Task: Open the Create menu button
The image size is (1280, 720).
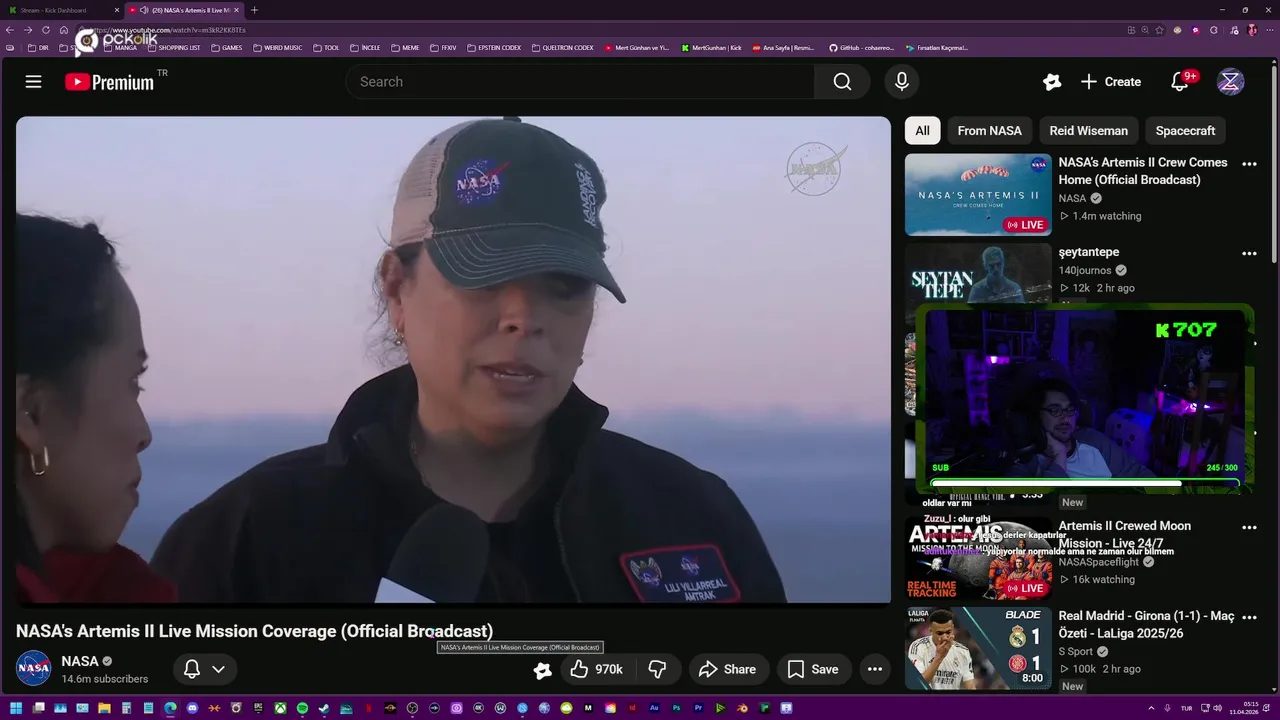Action: [x=1111, y=82]
